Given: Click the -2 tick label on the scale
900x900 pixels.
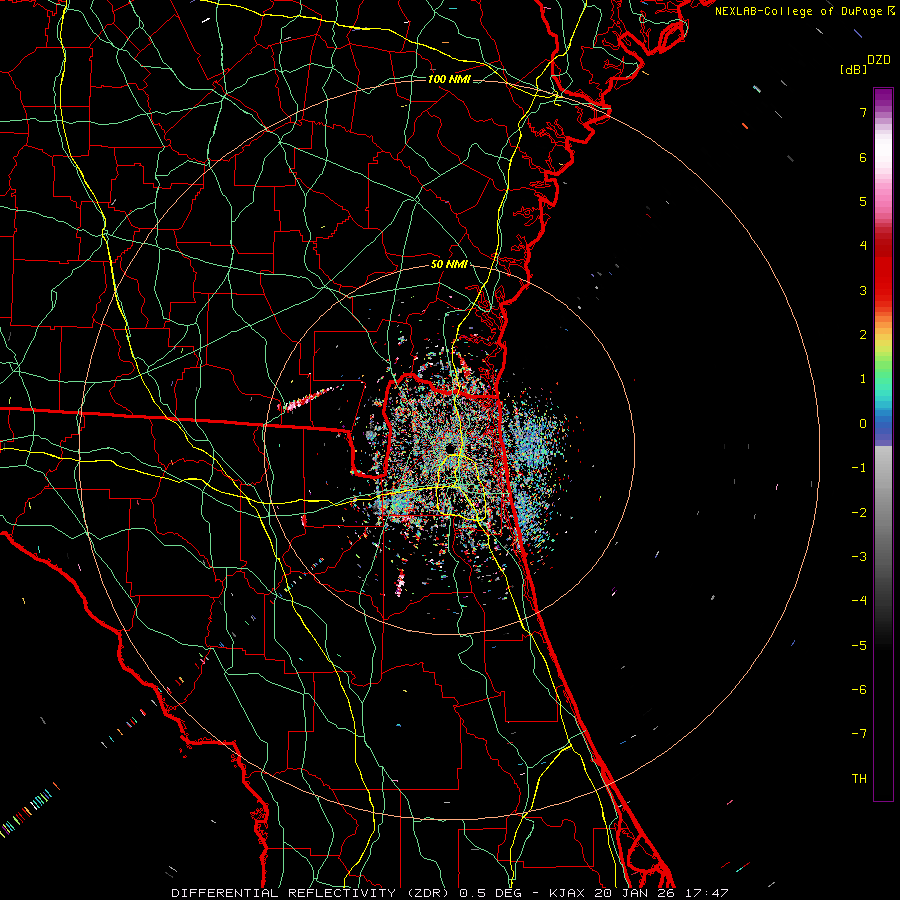Looking at the screenshot, I should click(859, 513).
